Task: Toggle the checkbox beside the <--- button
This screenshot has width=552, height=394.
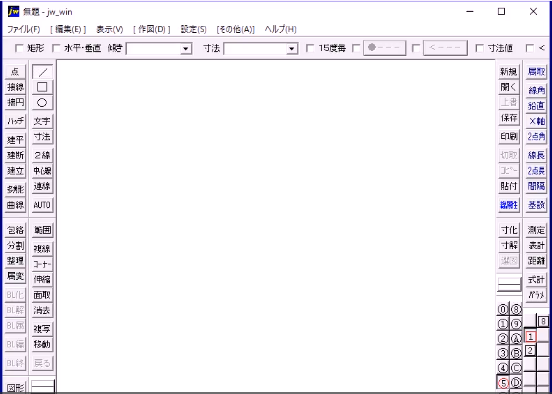Action: [x=416, y=48]
